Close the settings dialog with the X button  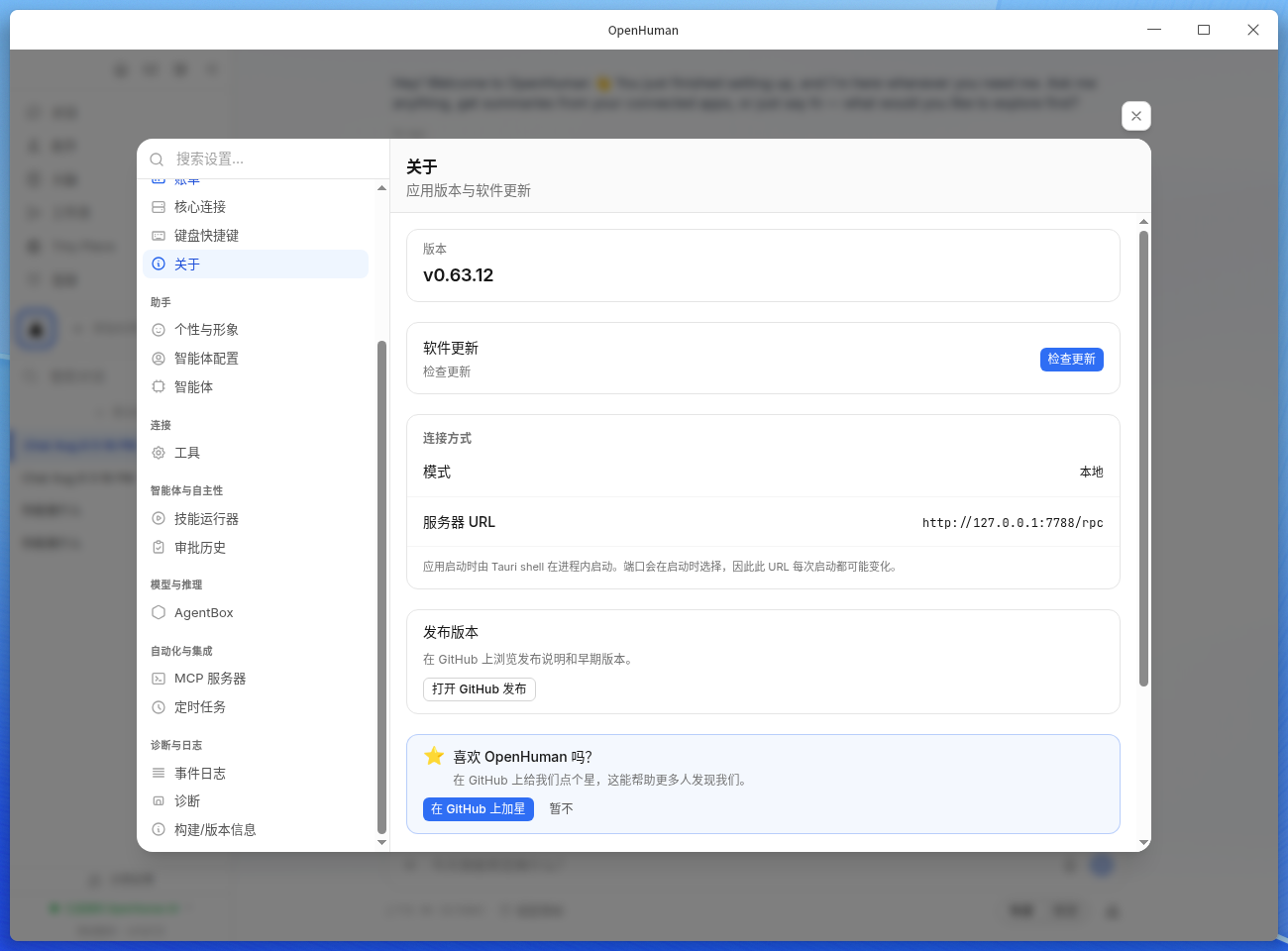point(1136,116)
